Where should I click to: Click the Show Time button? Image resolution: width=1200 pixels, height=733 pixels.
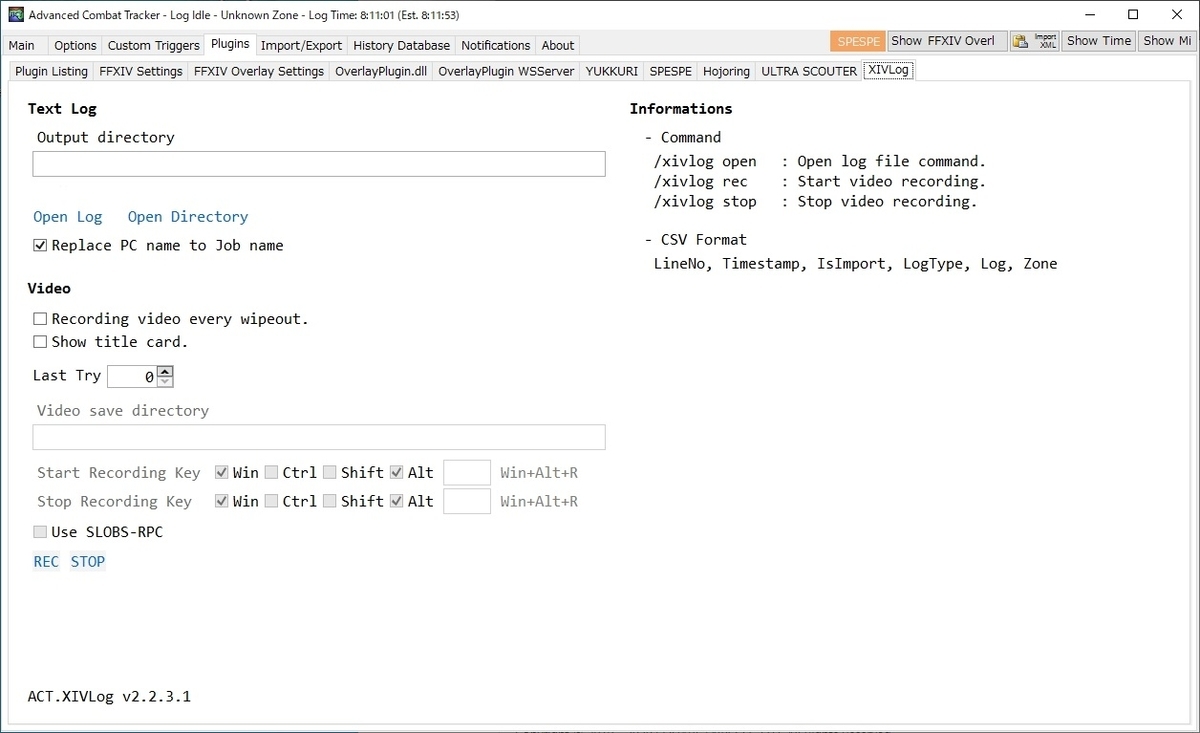click(1098, 41)
